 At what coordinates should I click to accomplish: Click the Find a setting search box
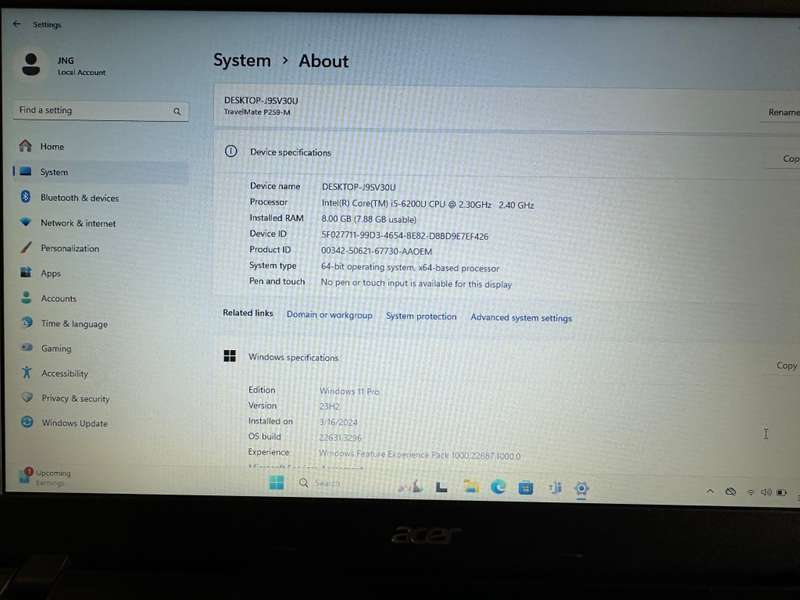click(101, 111)
